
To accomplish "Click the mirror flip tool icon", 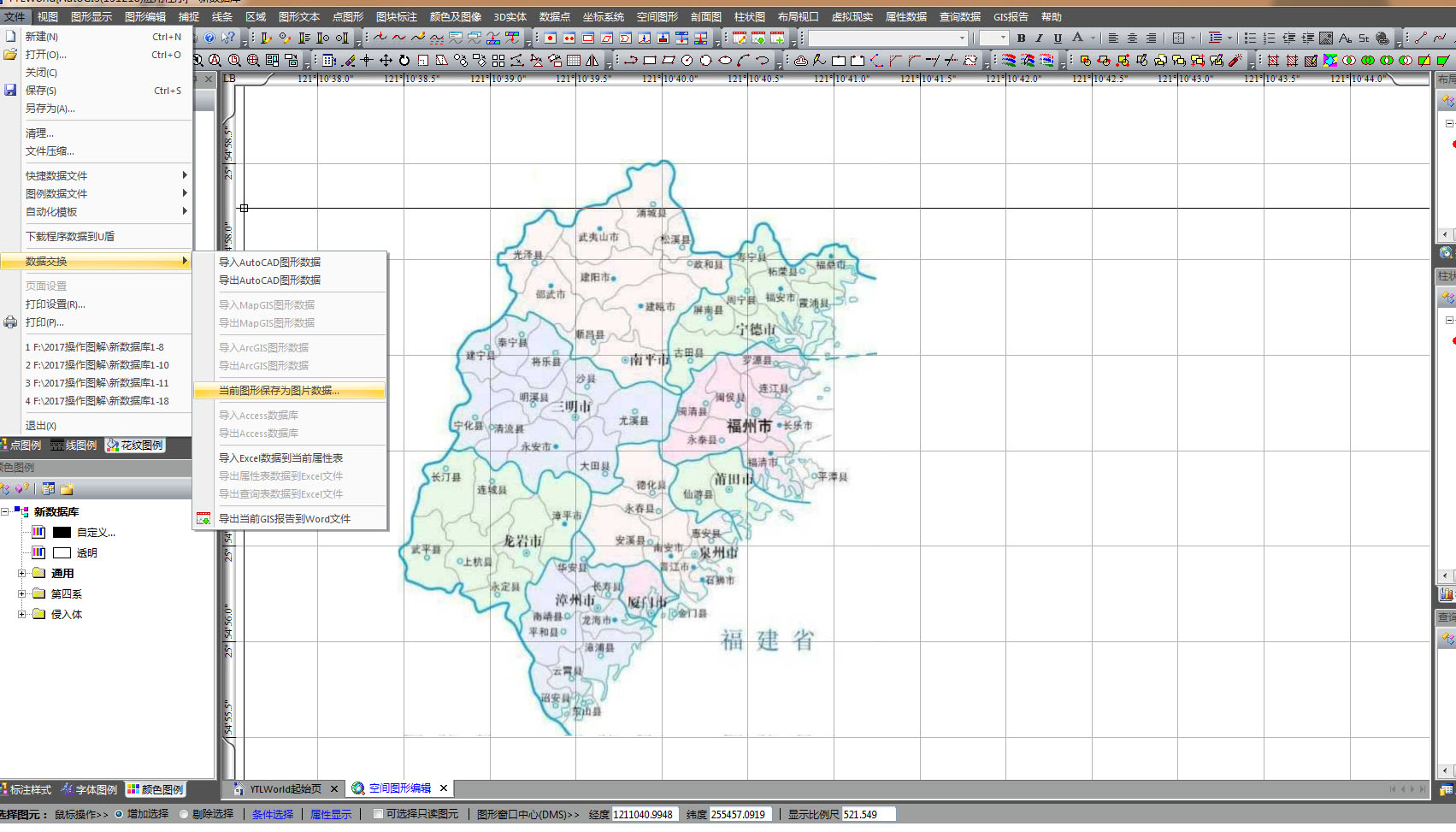I will (592, 61).
